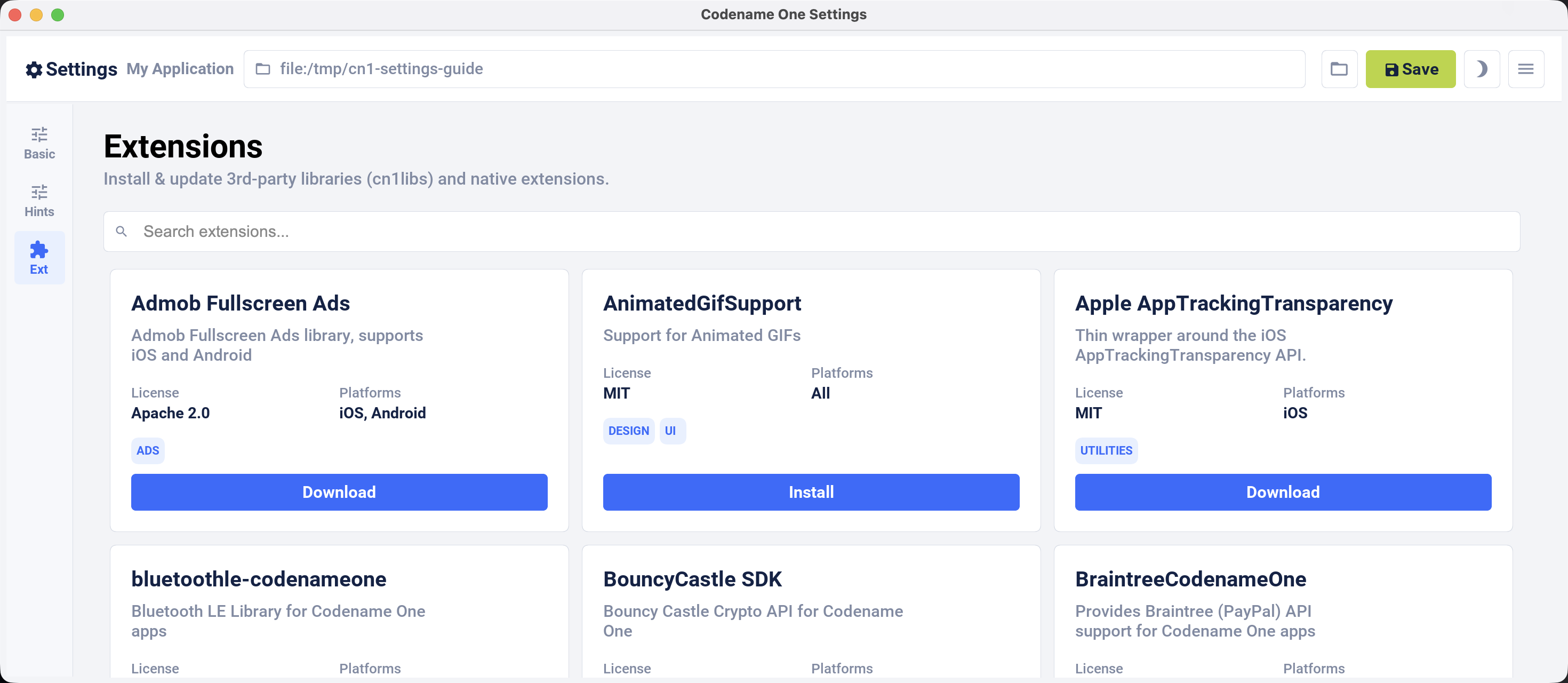Click the ADS tag on Admob card

148,450
